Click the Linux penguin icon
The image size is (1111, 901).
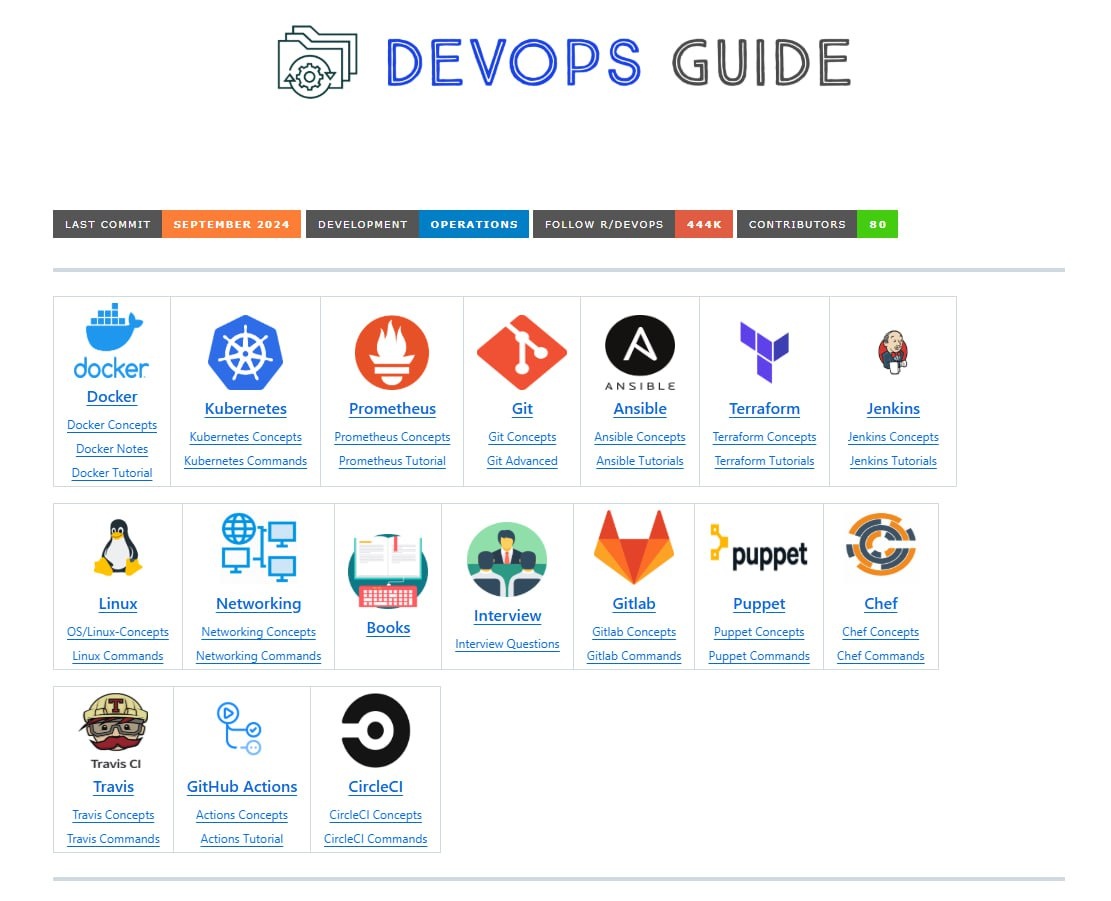coord(118,548)
